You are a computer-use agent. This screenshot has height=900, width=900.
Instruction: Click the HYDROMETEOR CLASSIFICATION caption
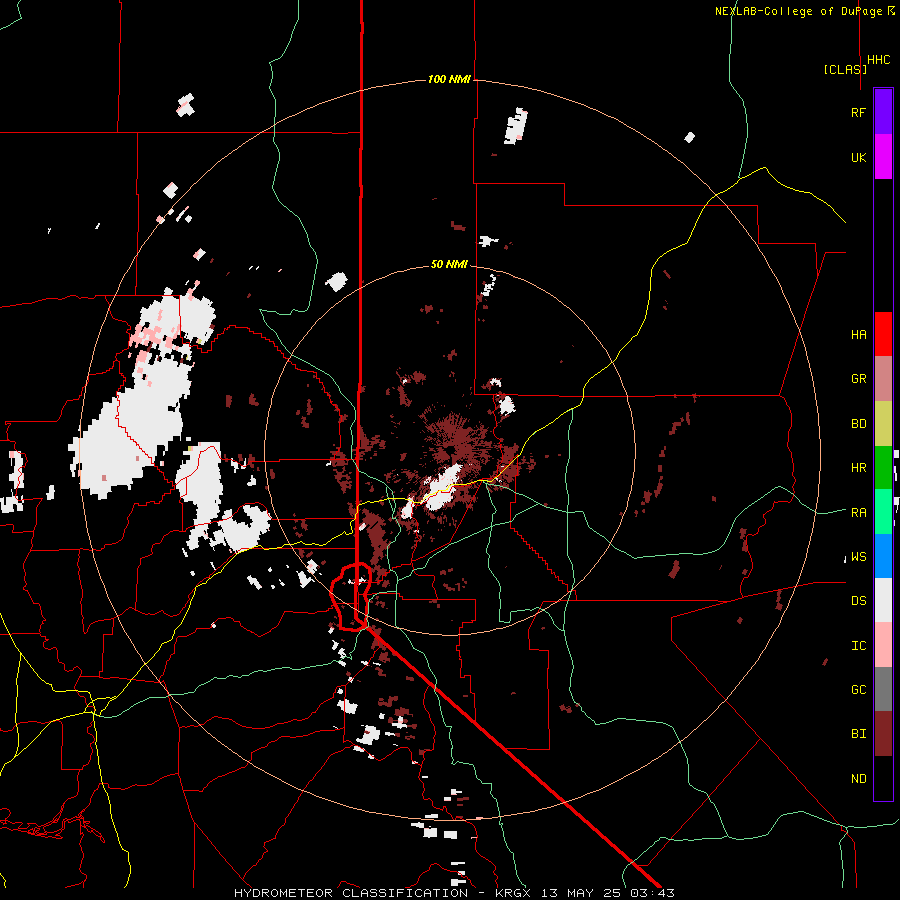coord(351,893)
